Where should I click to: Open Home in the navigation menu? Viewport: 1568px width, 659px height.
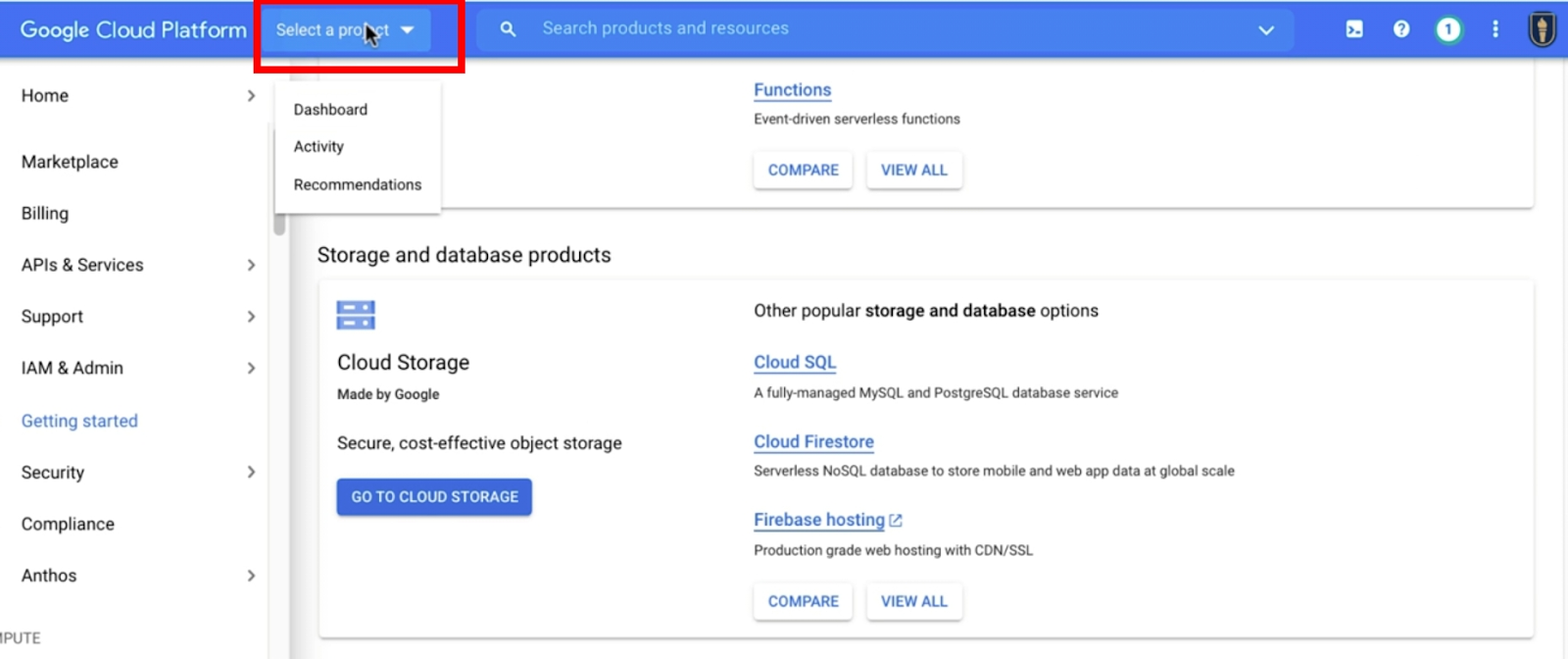click(45, 95)
